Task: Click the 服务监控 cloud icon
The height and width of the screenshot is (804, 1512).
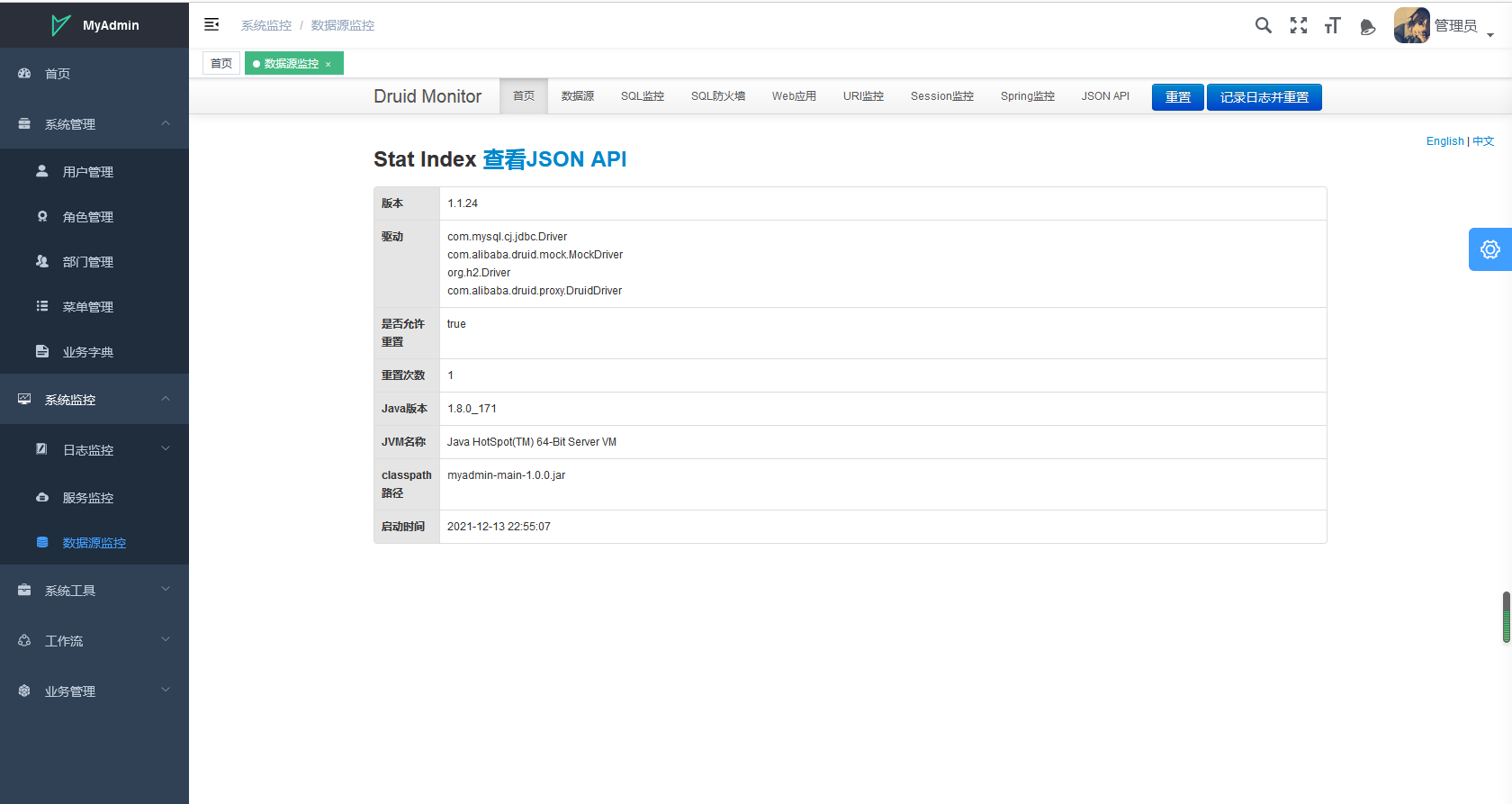Action: (41, 497)
